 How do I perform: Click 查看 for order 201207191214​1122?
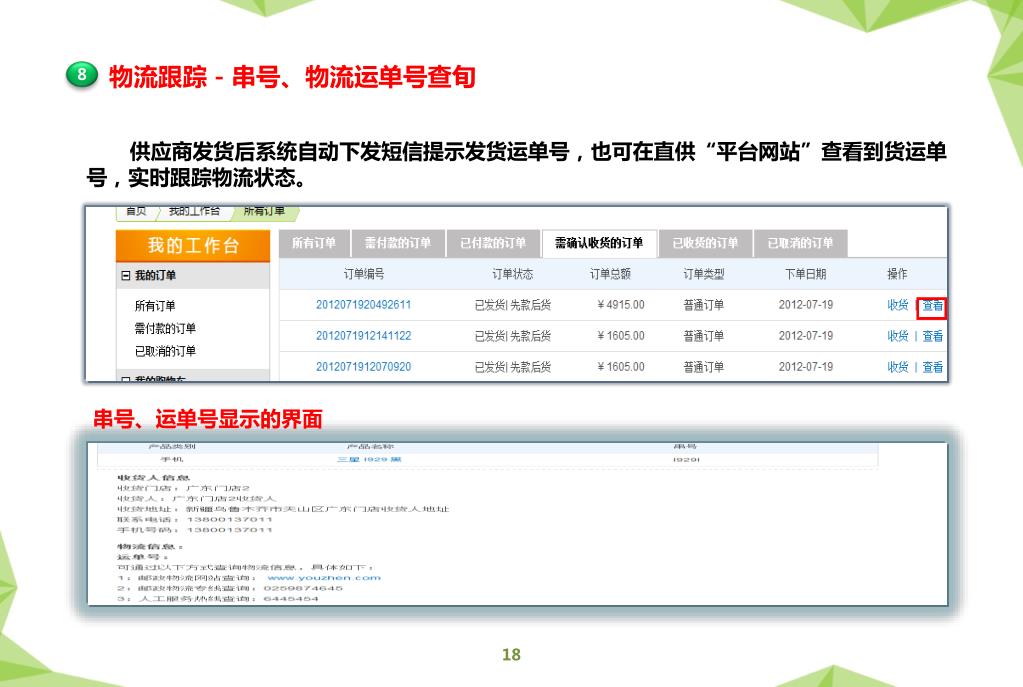932,336
